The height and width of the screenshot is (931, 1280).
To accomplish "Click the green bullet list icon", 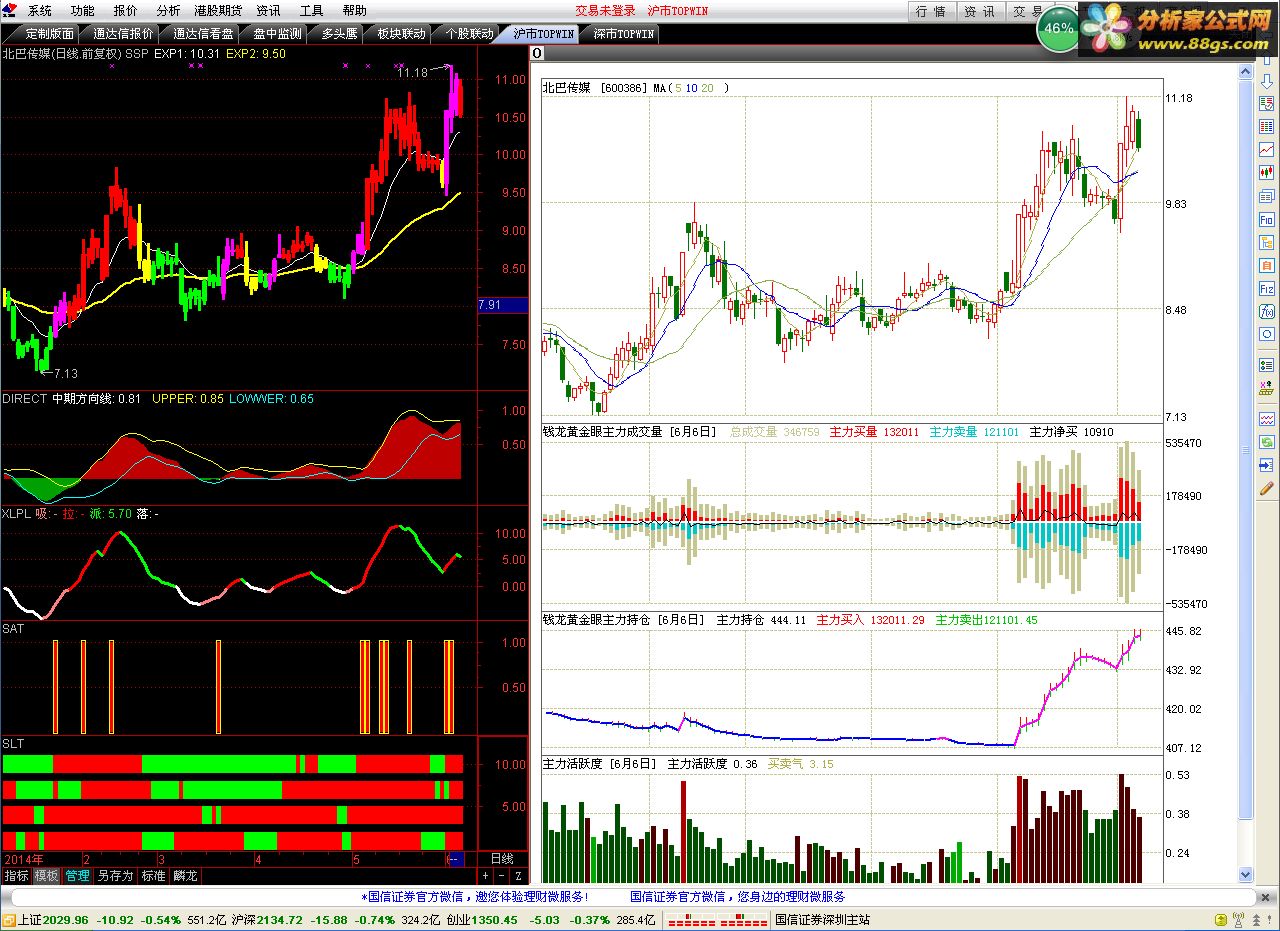I will (1266, 365).
